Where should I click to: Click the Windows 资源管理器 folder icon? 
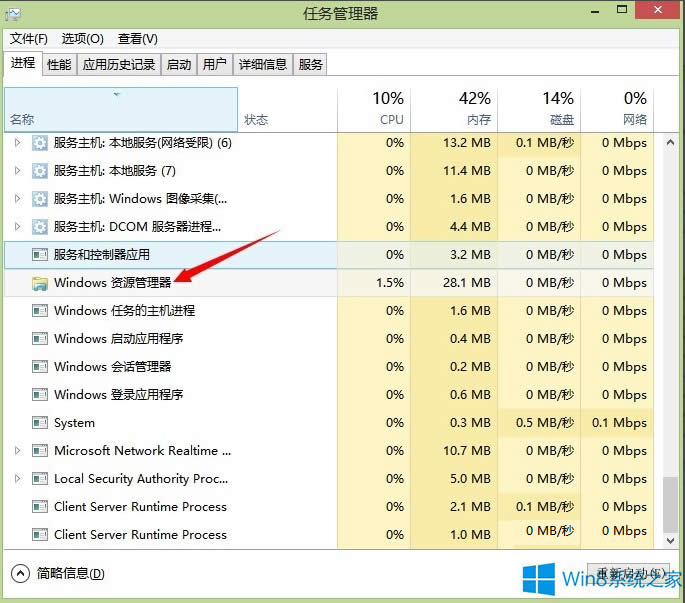[40, 283]
